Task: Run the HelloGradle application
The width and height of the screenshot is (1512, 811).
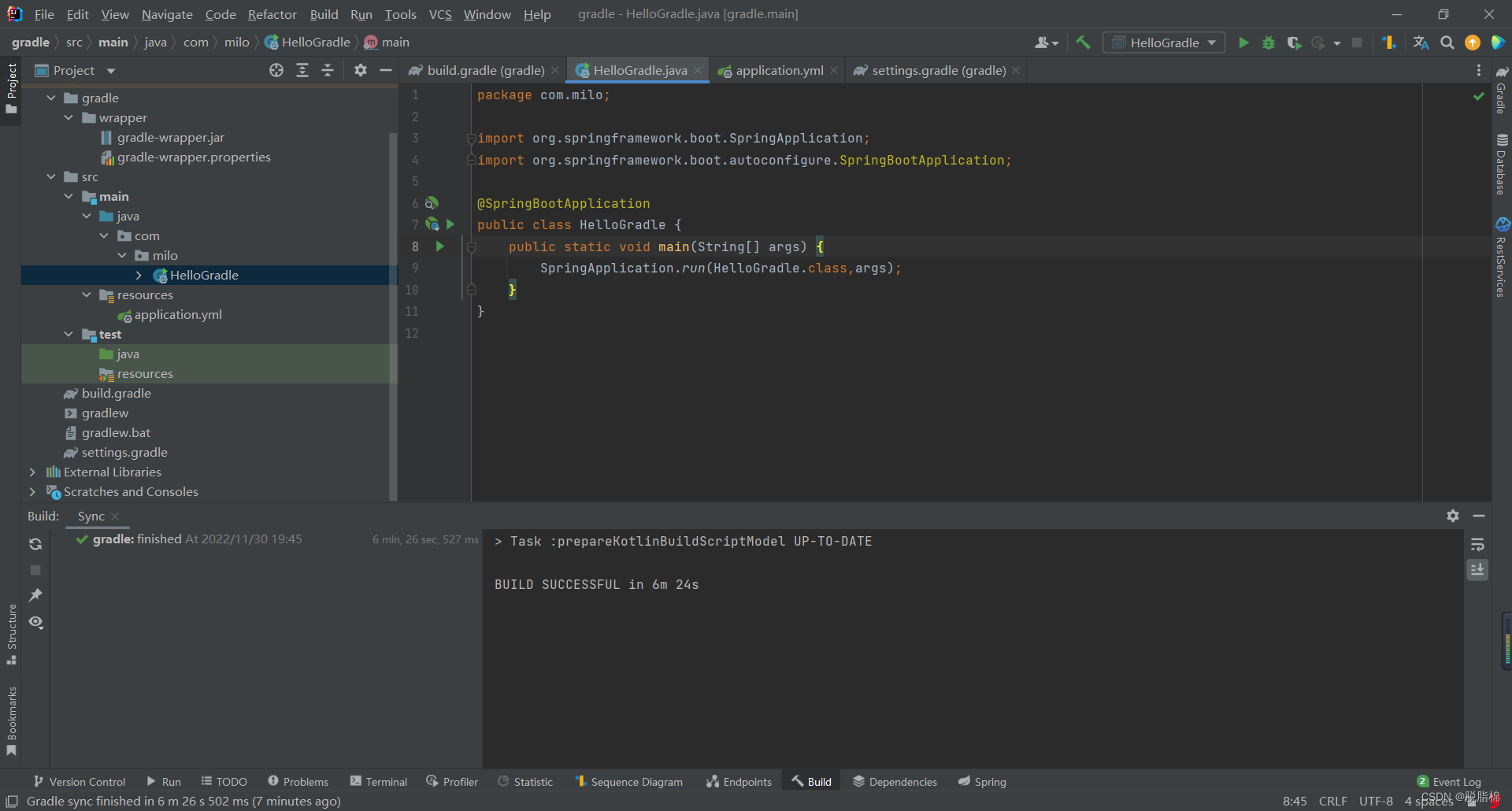Action: click(1243, 43)
